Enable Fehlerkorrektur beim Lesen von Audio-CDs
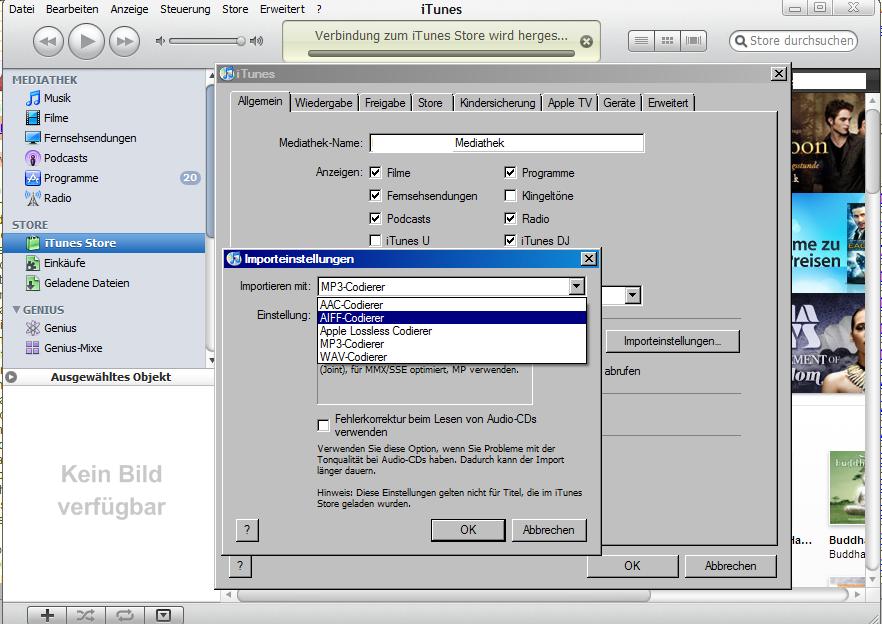 [323, 425]
